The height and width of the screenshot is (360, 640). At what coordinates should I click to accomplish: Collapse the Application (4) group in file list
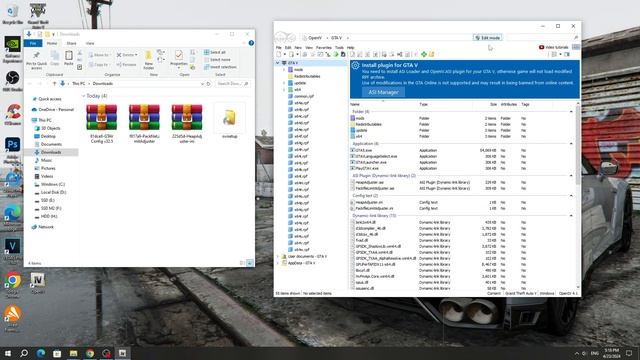pyautogui.click(x=571, y=144)
